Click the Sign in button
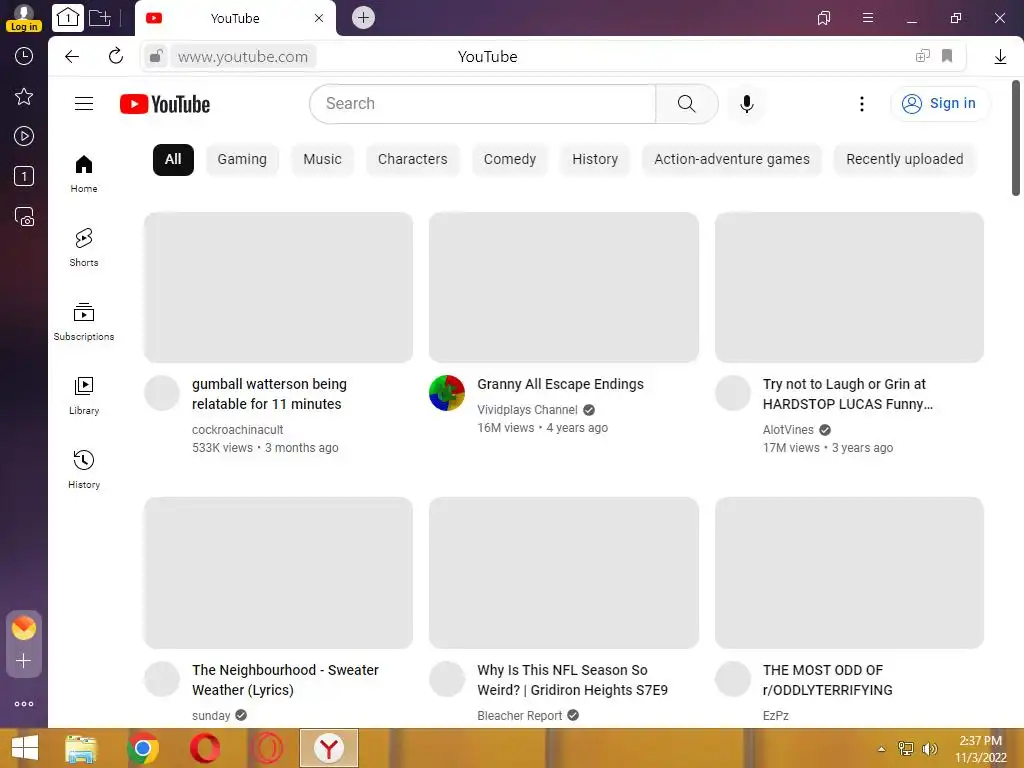The width and height of the screenshot is (1024, 768). click(x=939, y=103)
